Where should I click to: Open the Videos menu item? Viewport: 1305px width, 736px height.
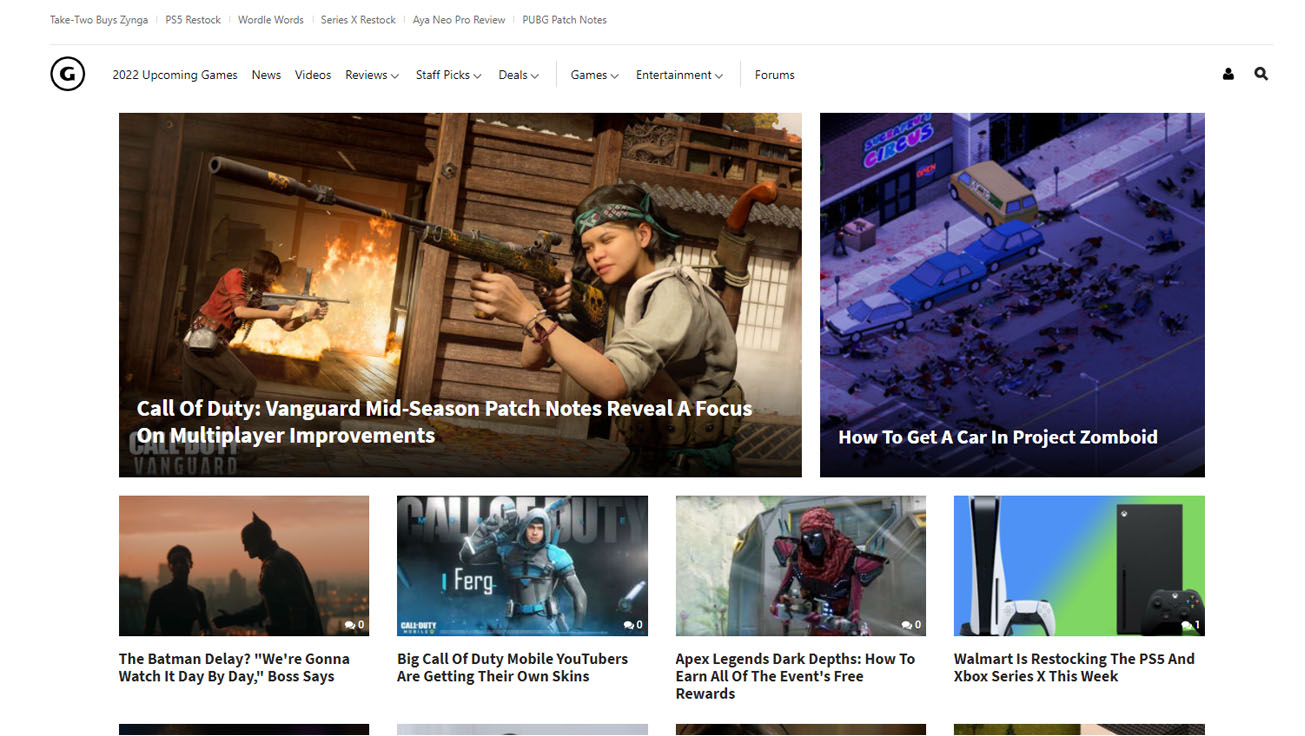coord(313,75)
